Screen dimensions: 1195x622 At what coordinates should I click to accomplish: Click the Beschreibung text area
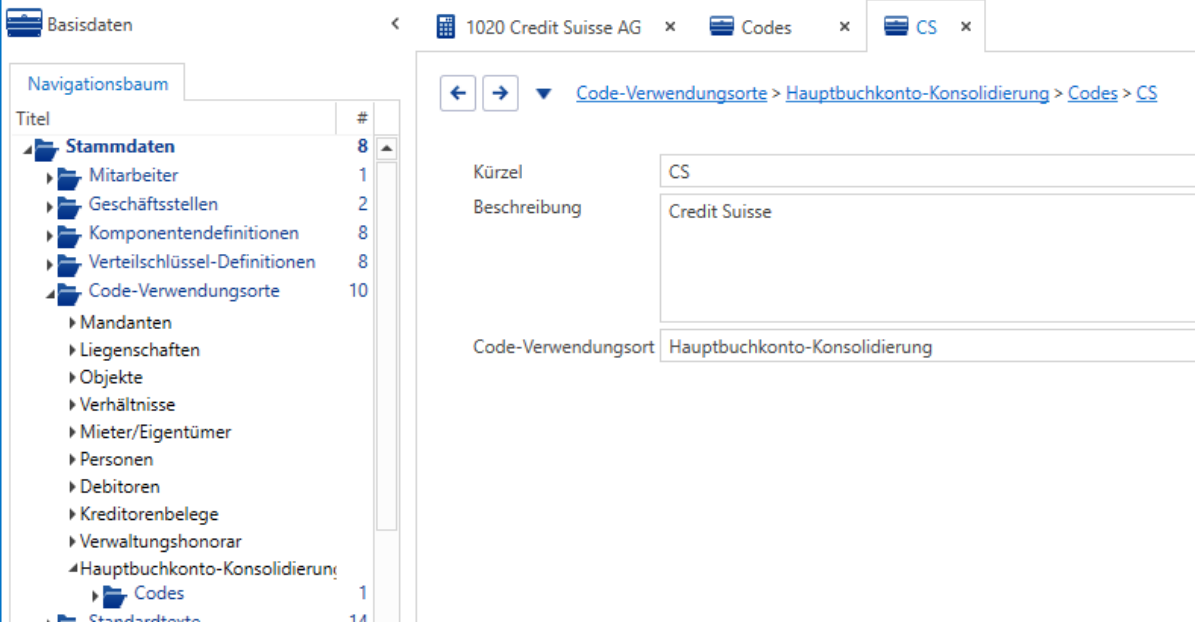point(927,258)
